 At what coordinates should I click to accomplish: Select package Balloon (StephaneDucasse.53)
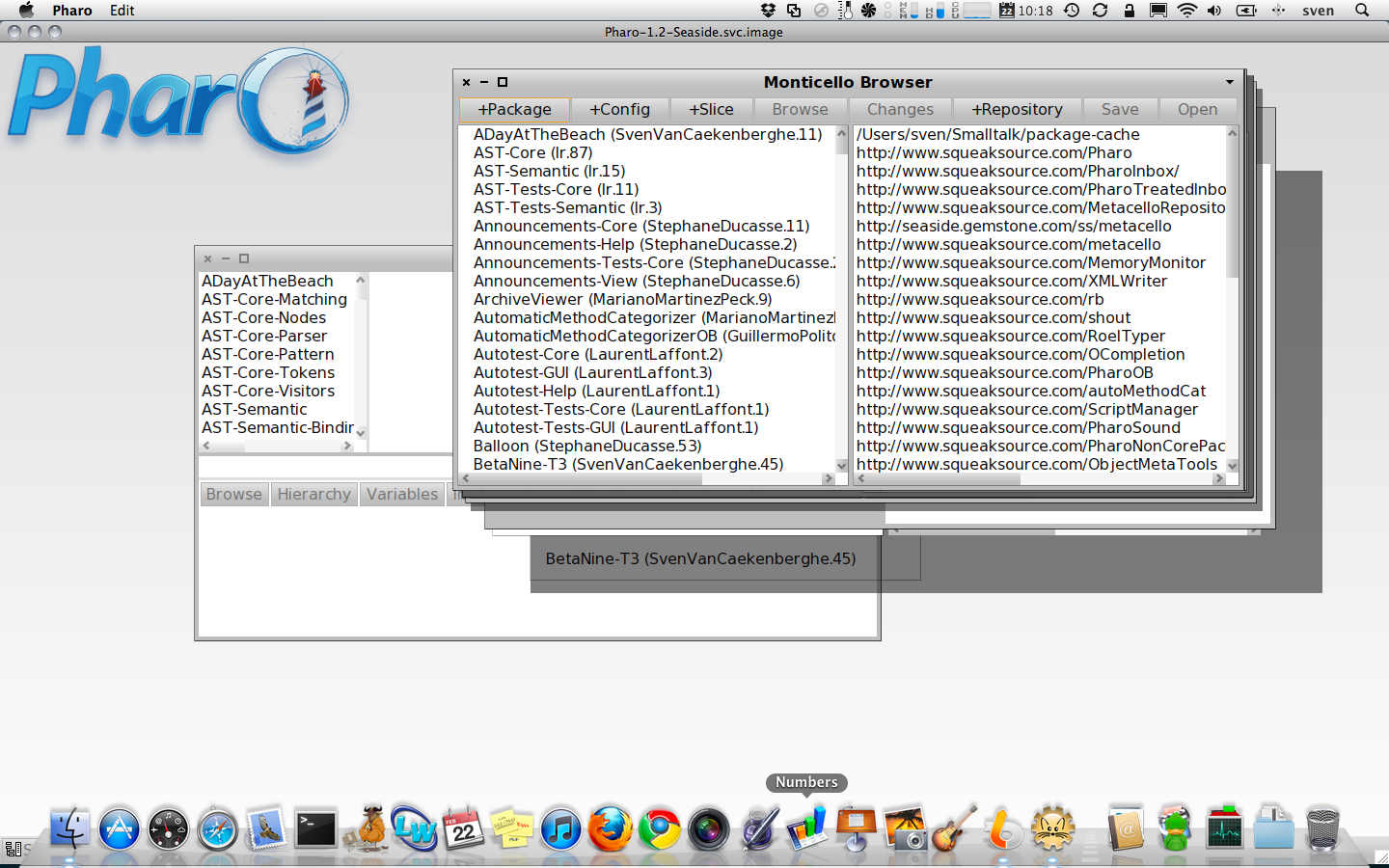point(587,446)
